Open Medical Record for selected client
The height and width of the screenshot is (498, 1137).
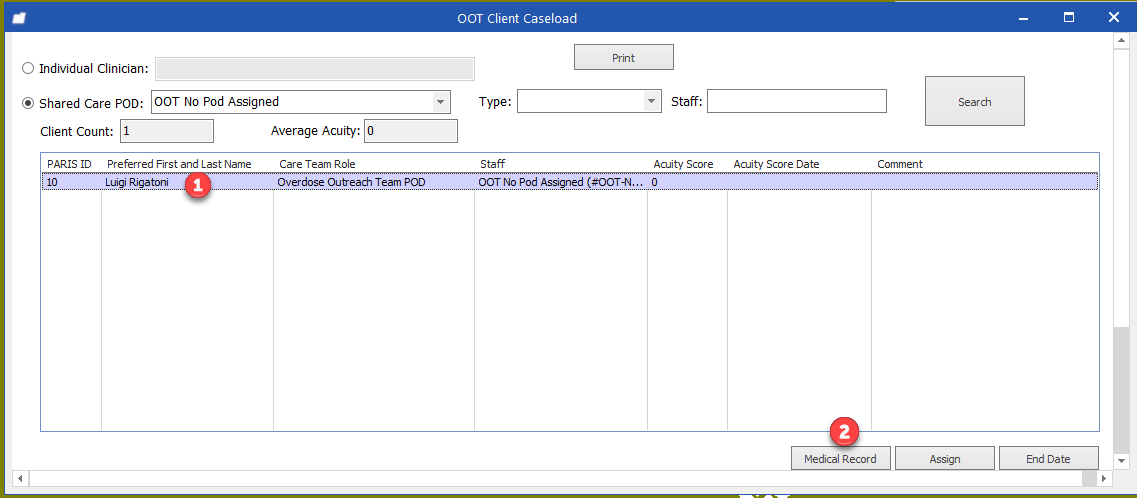click(x=840, y=459)
